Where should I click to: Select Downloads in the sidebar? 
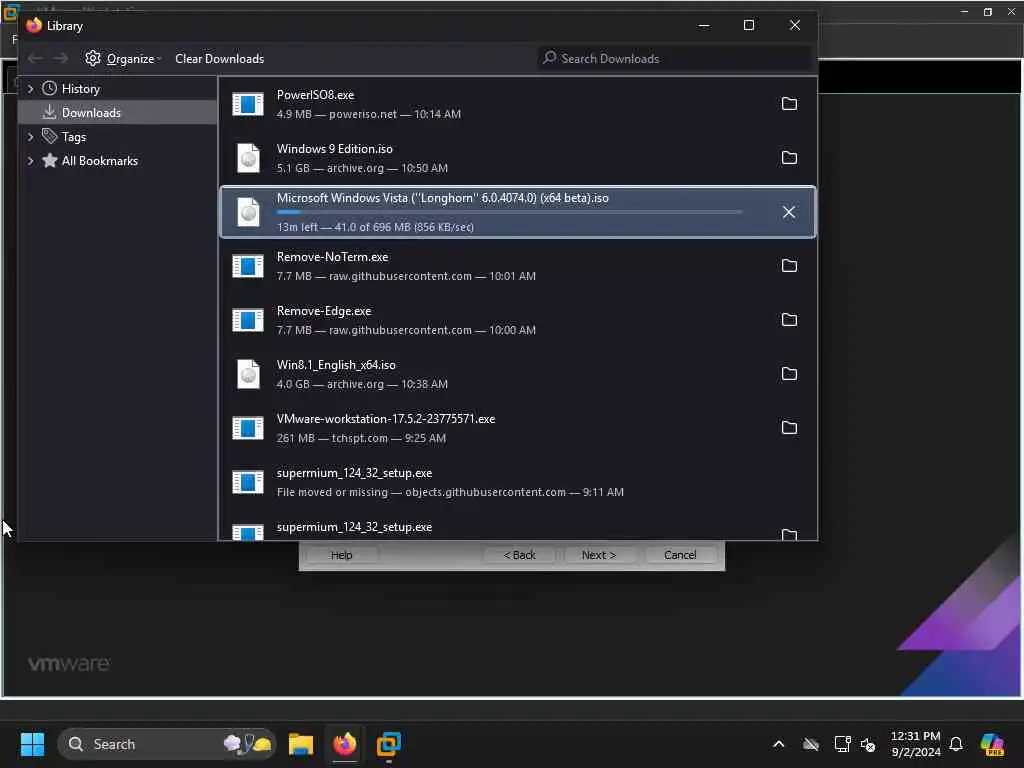click(x=91, y=113)
